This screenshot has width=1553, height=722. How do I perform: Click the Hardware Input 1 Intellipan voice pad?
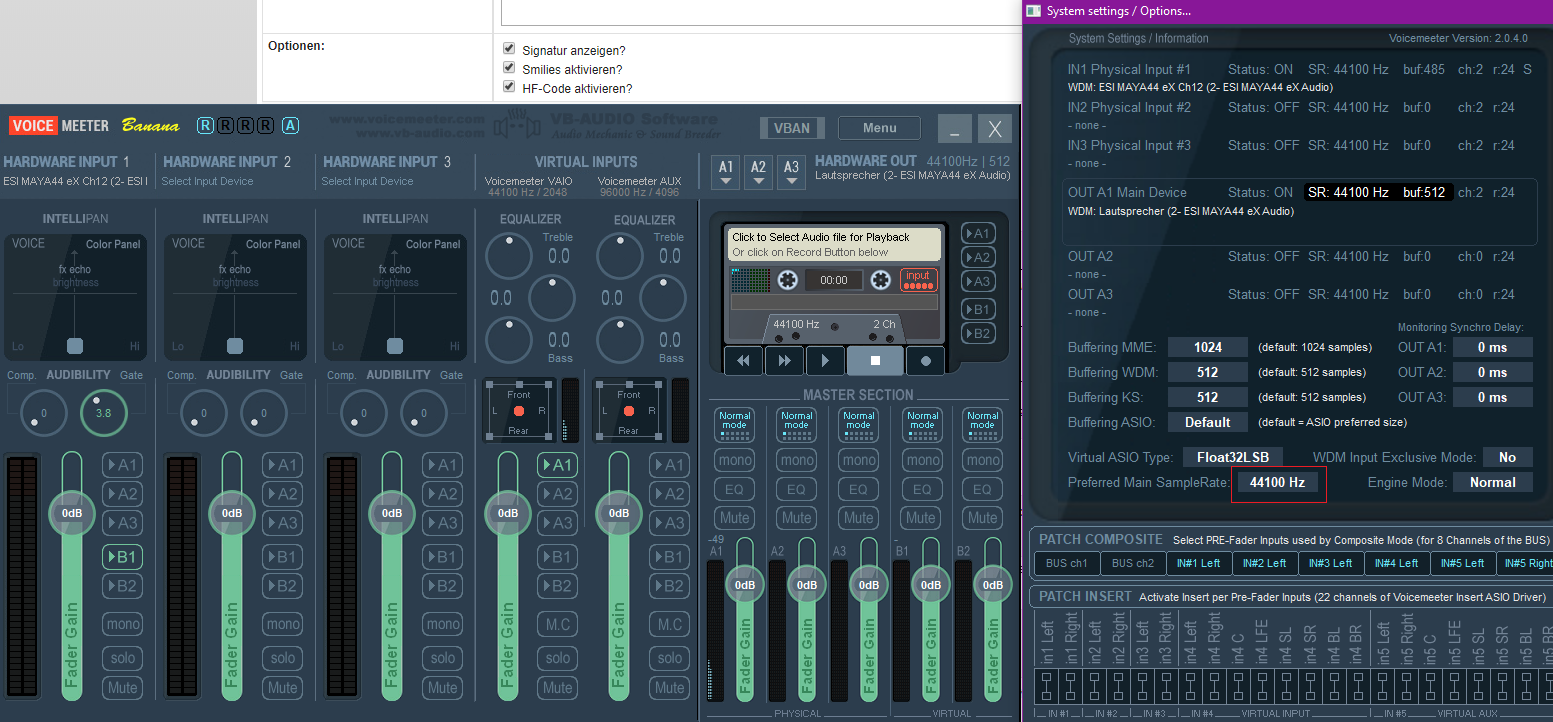tap(75, 297)
